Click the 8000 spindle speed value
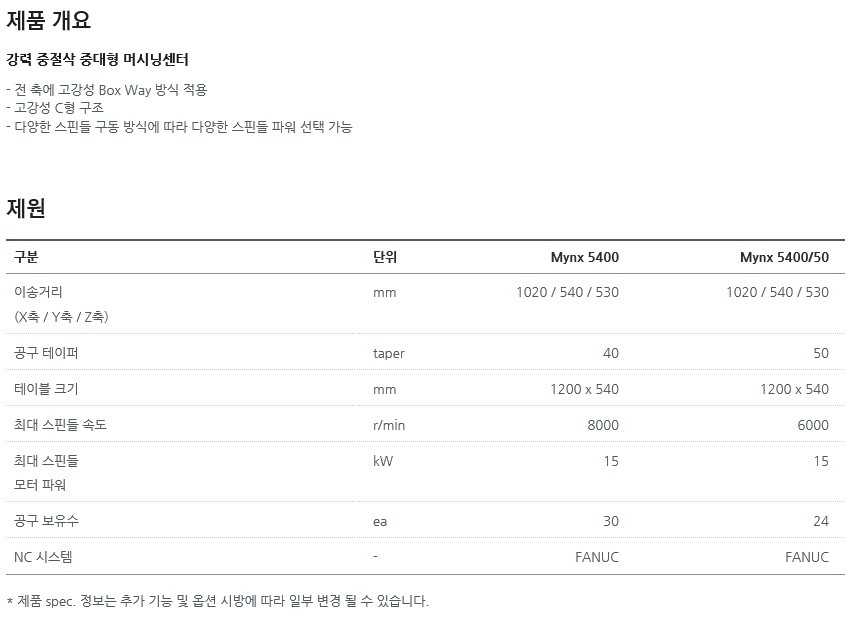Viewport: 850px width, 635px height. [603, 425]
